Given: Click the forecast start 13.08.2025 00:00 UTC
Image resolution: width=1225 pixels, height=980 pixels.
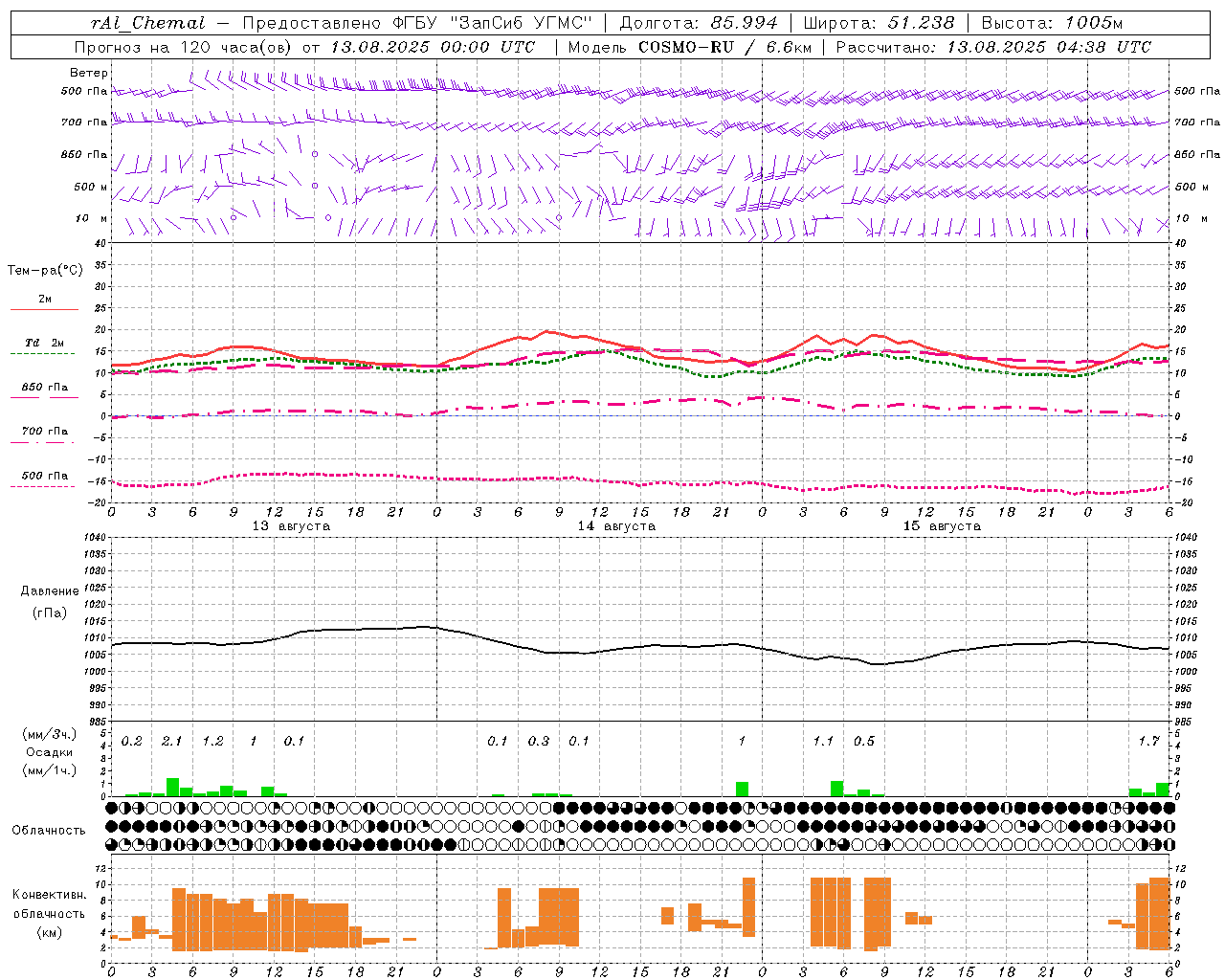Looking at the screenshot, I should click(x=433, y=47).
